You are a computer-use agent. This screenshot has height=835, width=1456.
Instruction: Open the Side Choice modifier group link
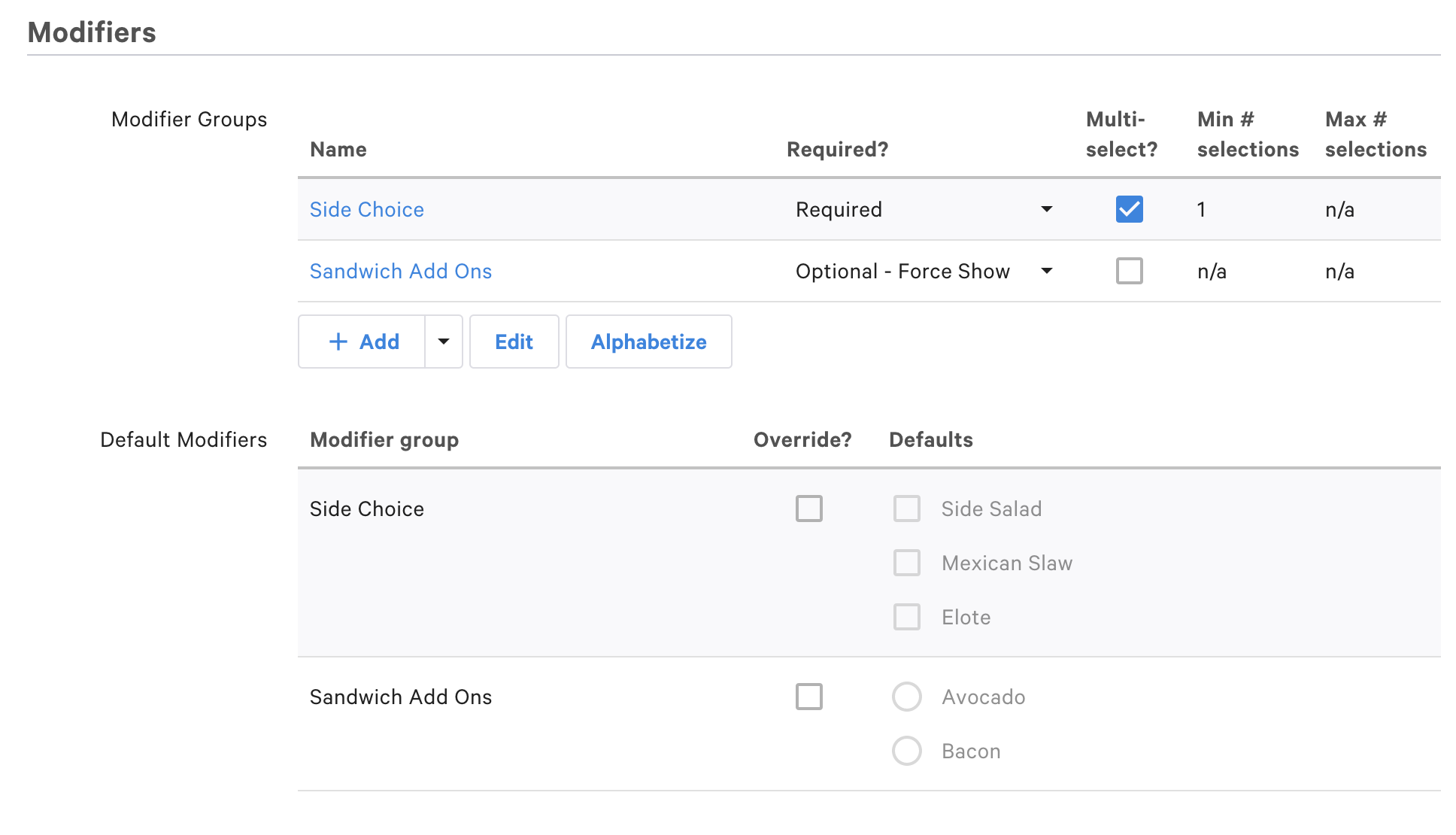(x=366, y=210)
